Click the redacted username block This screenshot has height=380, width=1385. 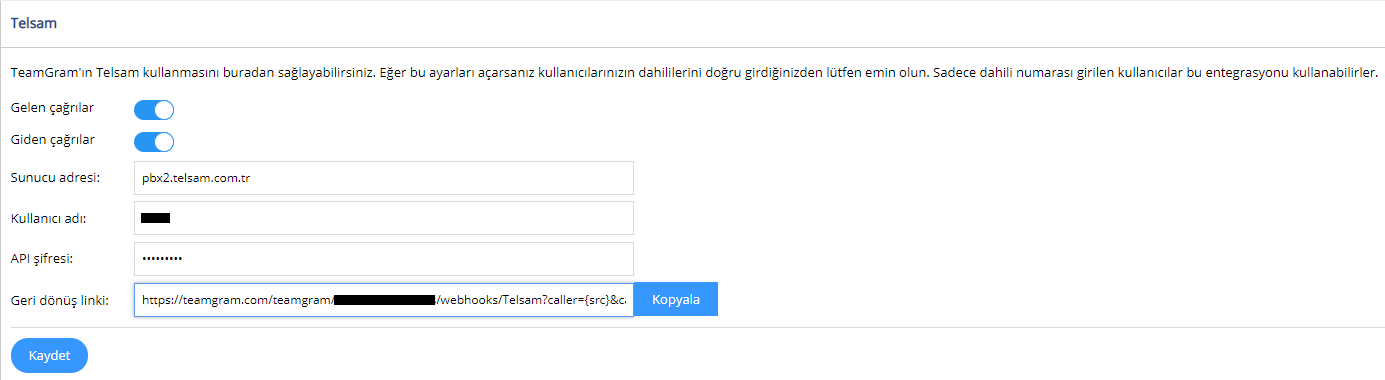(x=156, y=217)
